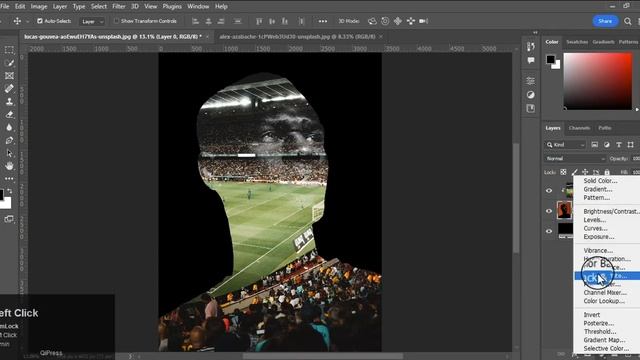
Task: Click the align left edges icon
Action: [196, 21]
